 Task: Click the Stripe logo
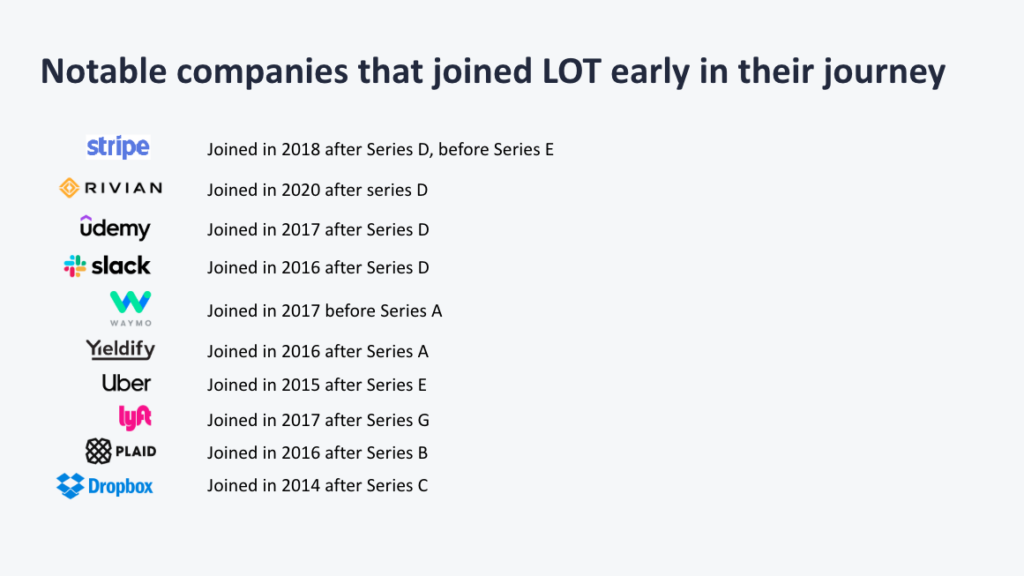(118, 147)
